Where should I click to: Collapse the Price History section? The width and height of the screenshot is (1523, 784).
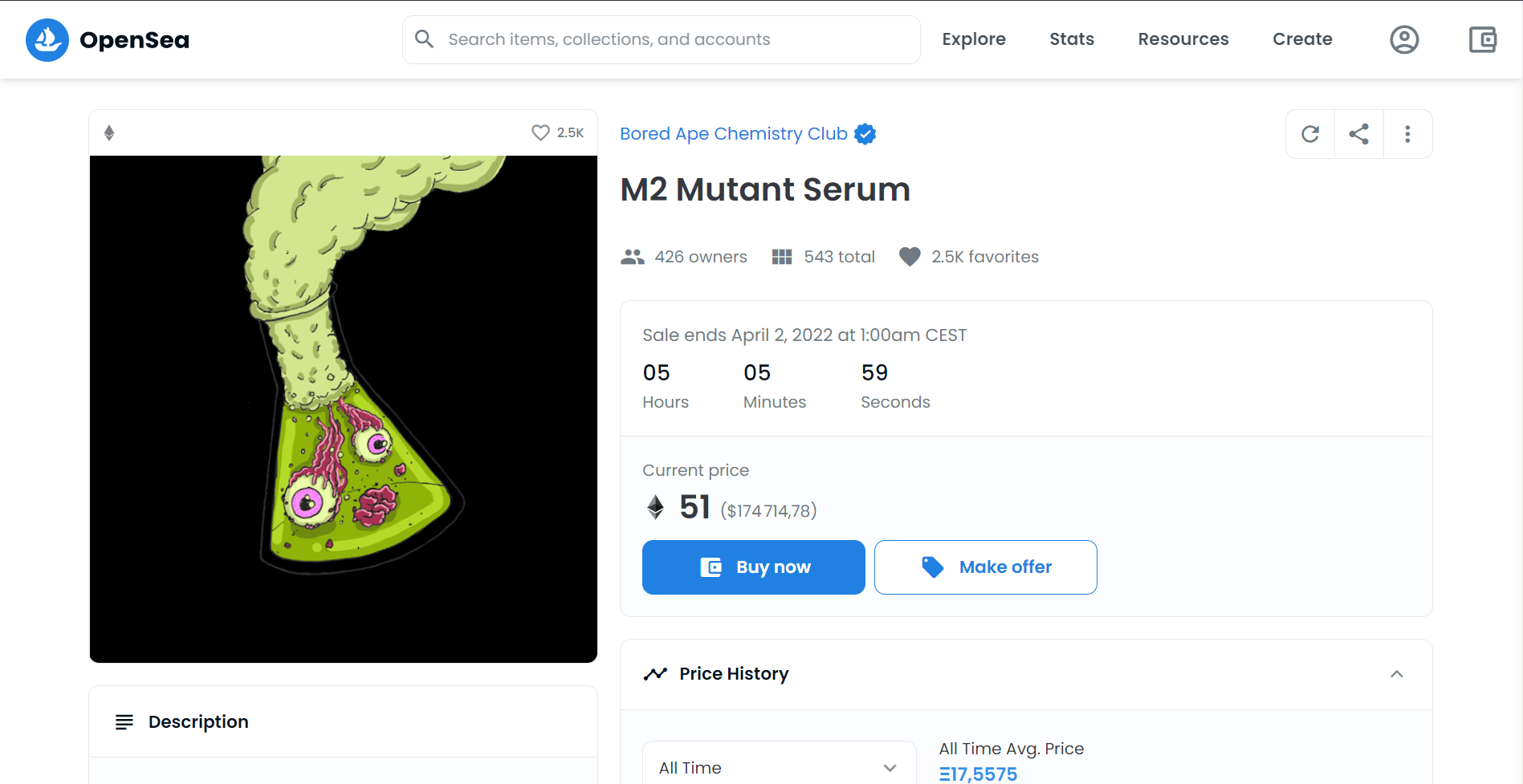point(1396,674)
